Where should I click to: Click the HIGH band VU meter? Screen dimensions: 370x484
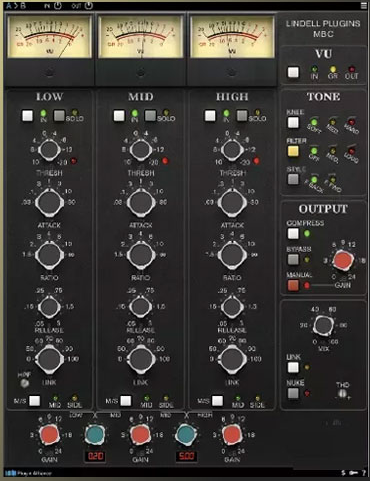(232, 37)
